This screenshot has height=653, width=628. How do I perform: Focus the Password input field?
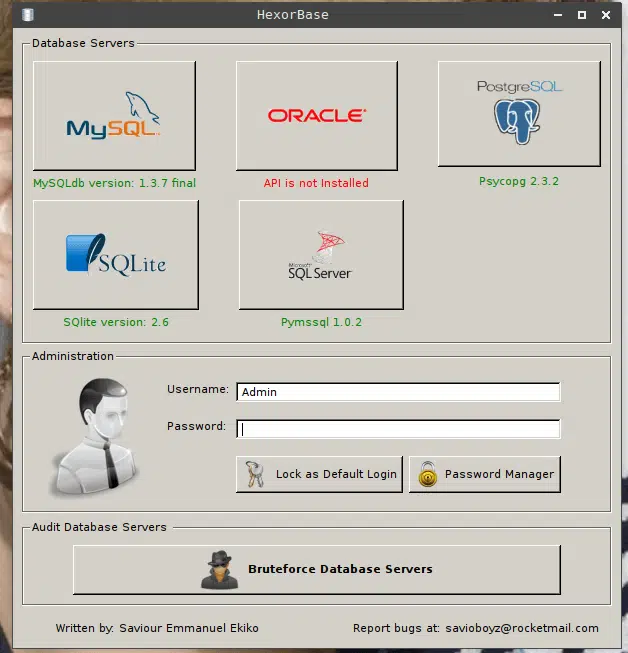(x=398, y=429)
